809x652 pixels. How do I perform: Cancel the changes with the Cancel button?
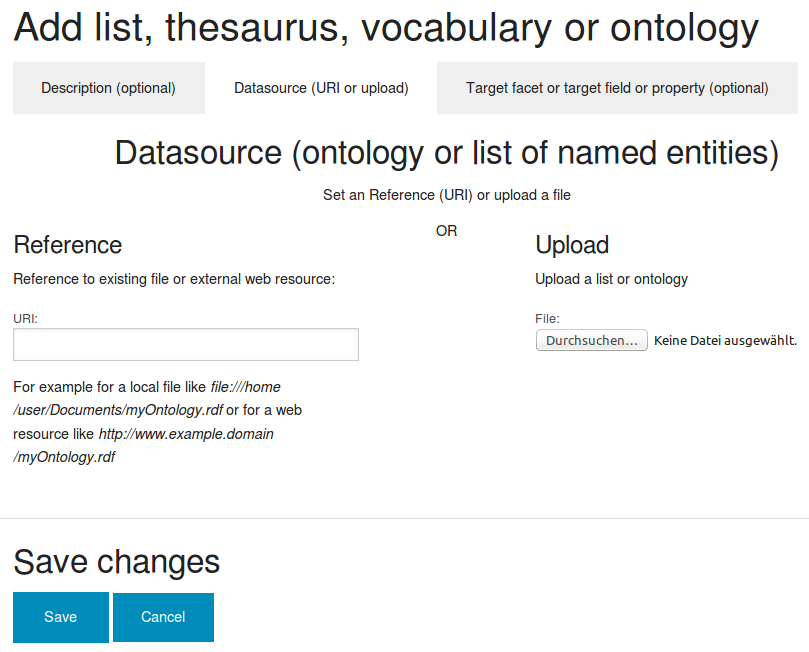(163, 617)
